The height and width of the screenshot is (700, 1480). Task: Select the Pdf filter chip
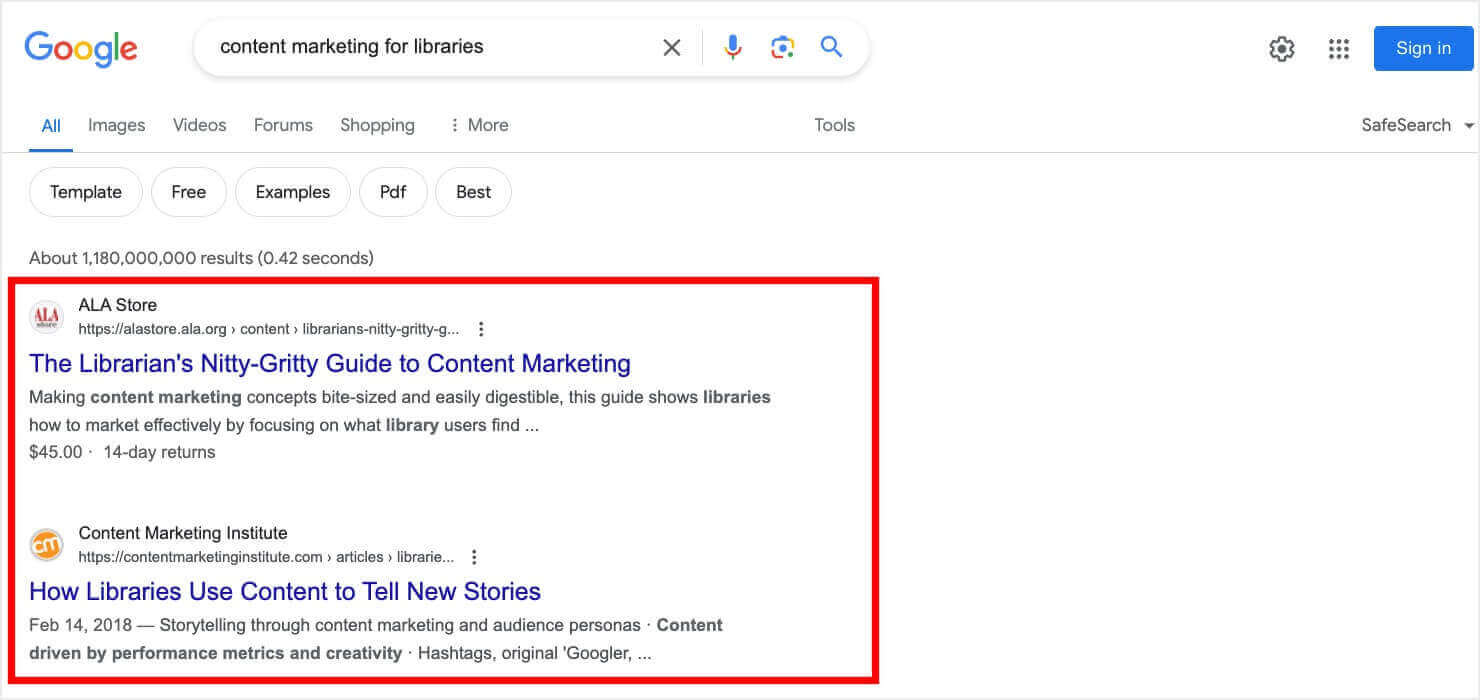pyautogui.click(x=393, y=191)
